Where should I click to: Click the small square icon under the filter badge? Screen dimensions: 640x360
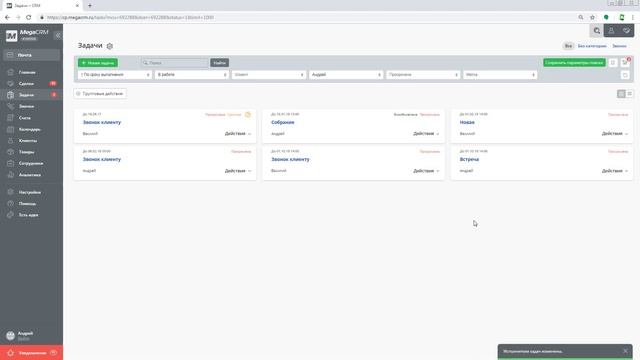click(x=625, y=75)
